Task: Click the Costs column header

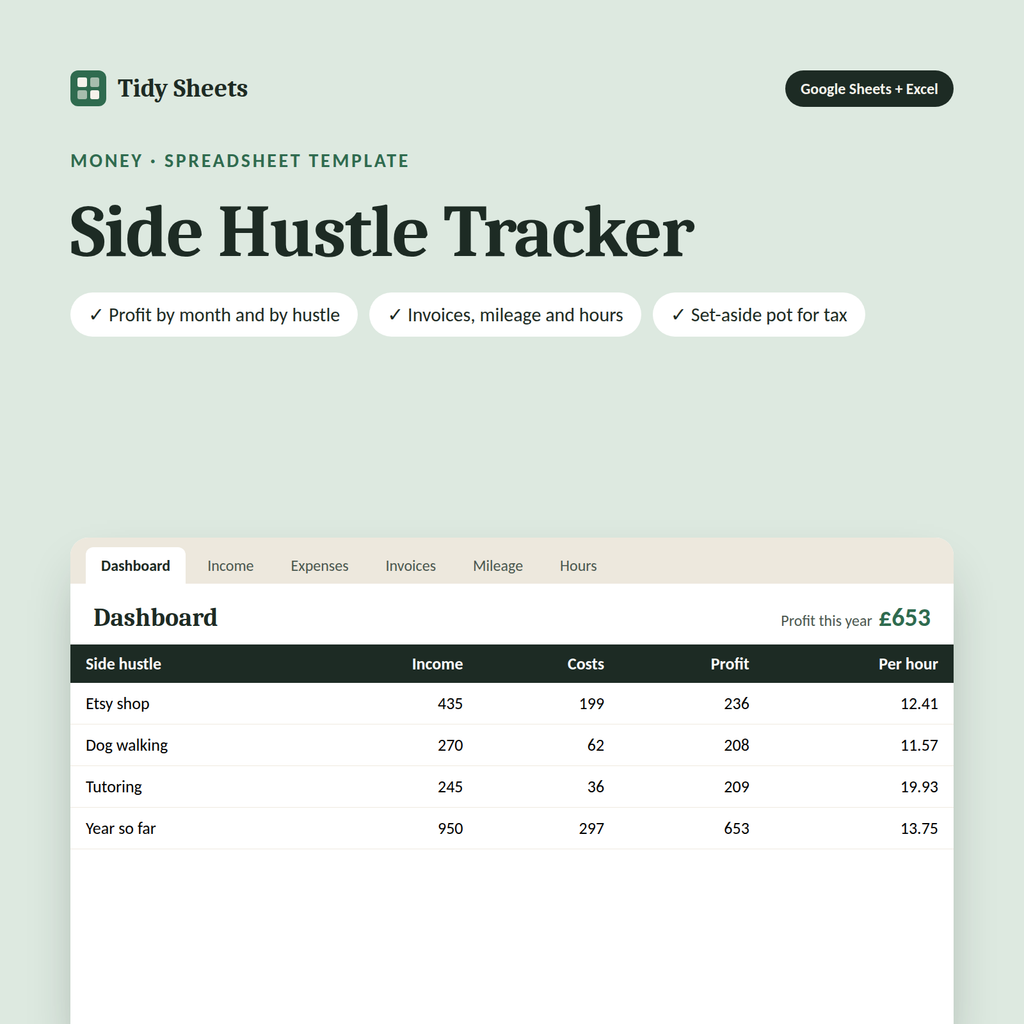Action: (x=585, y=664)
